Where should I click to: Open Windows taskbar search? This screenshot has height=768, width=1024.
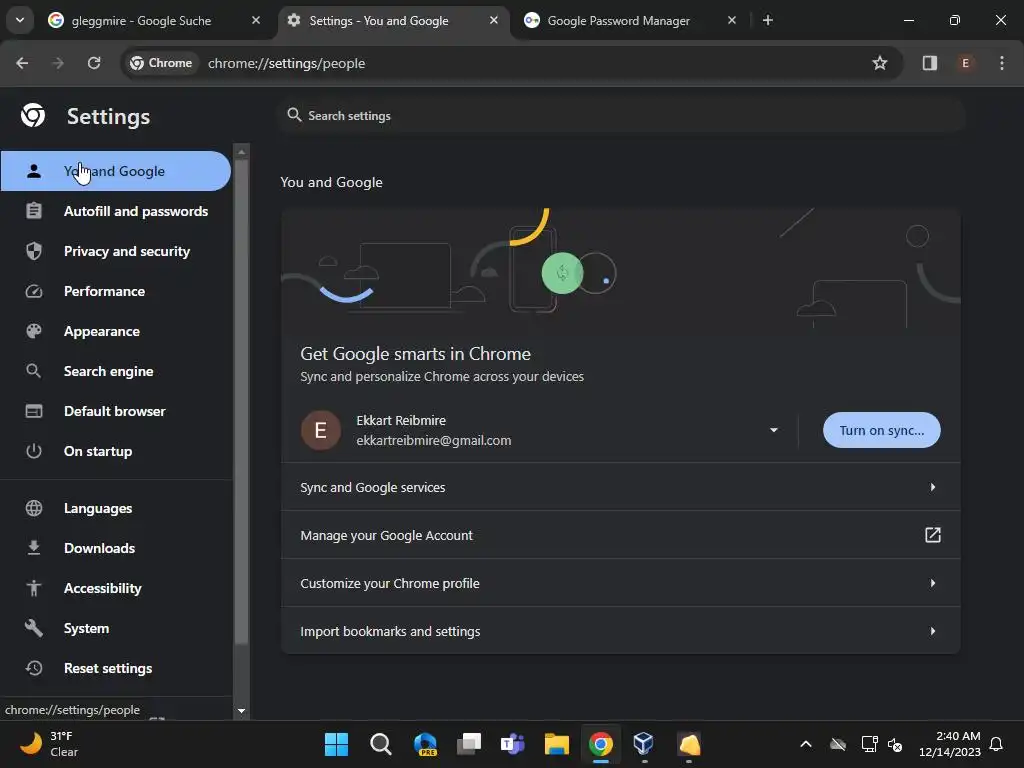(381, 744)
